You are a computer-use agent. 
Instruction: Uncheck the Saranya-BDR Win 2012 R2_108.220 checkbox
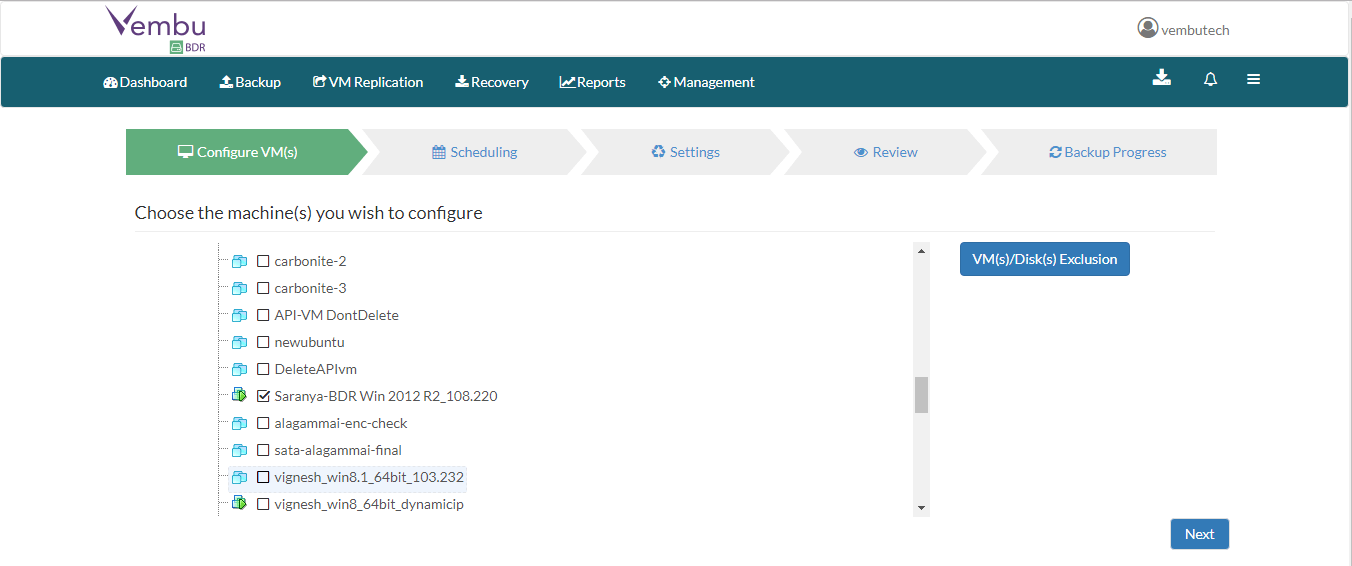[263, 396]
